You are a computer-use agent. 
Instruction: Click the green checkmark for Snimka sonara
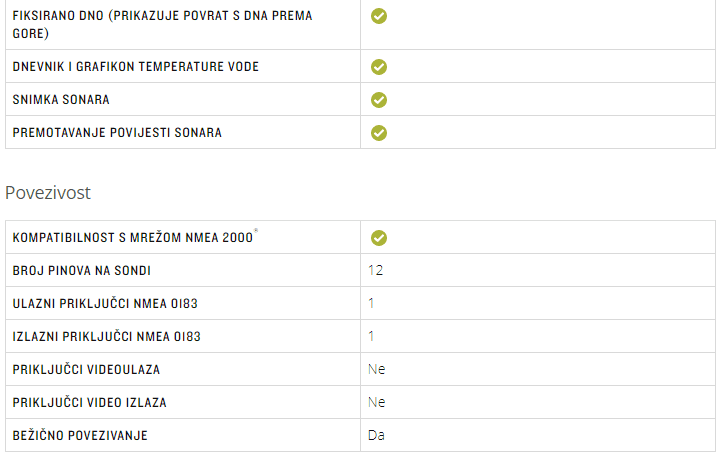pos(379,100)
